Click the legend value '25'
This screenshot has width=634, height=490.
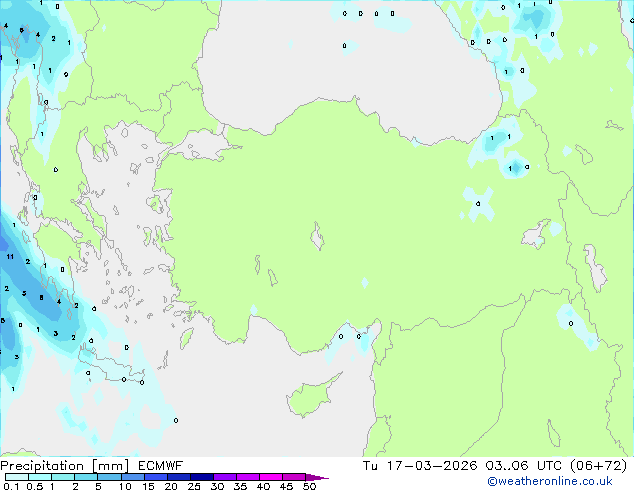[194, 486]
